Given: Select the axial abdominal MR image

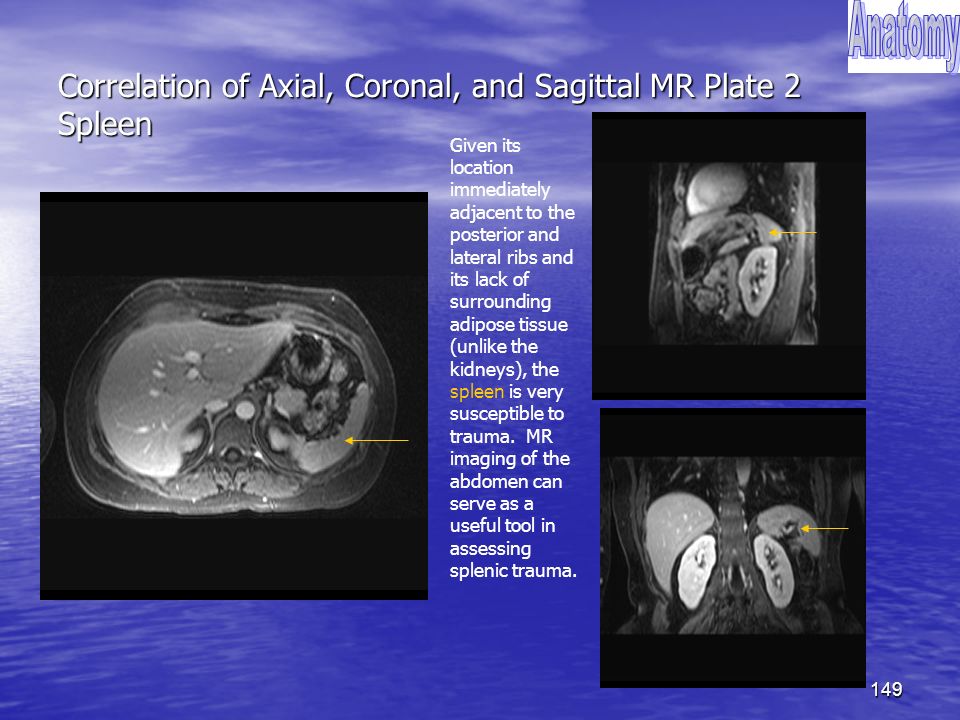Looking at the screenshot, I should [x=234, y=396].
